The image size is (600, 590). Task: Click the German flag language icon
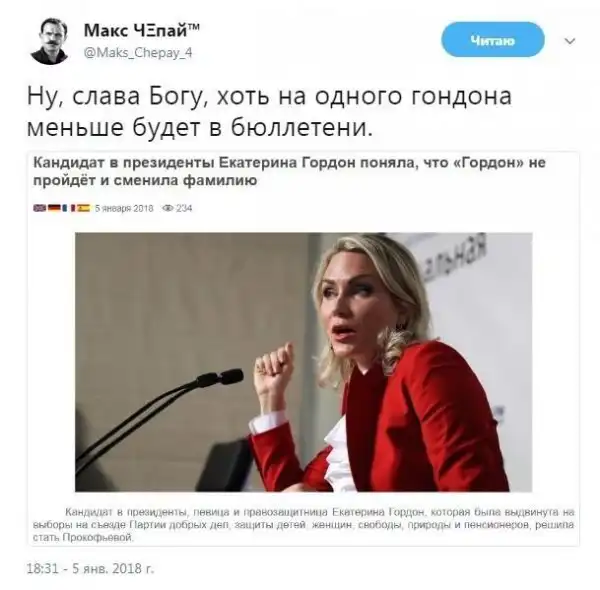[54, 208]
